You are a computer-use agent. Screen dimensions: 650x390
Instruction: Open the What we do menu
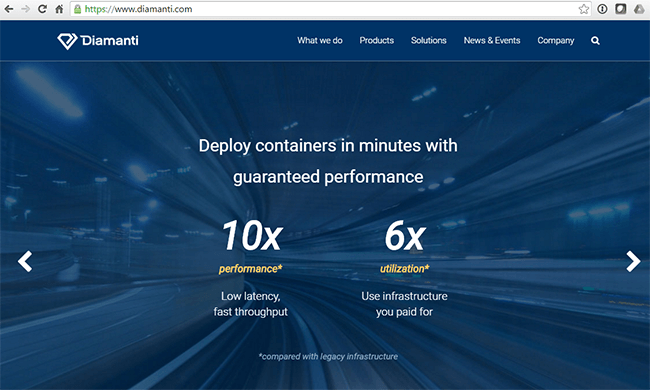point(320,40)
